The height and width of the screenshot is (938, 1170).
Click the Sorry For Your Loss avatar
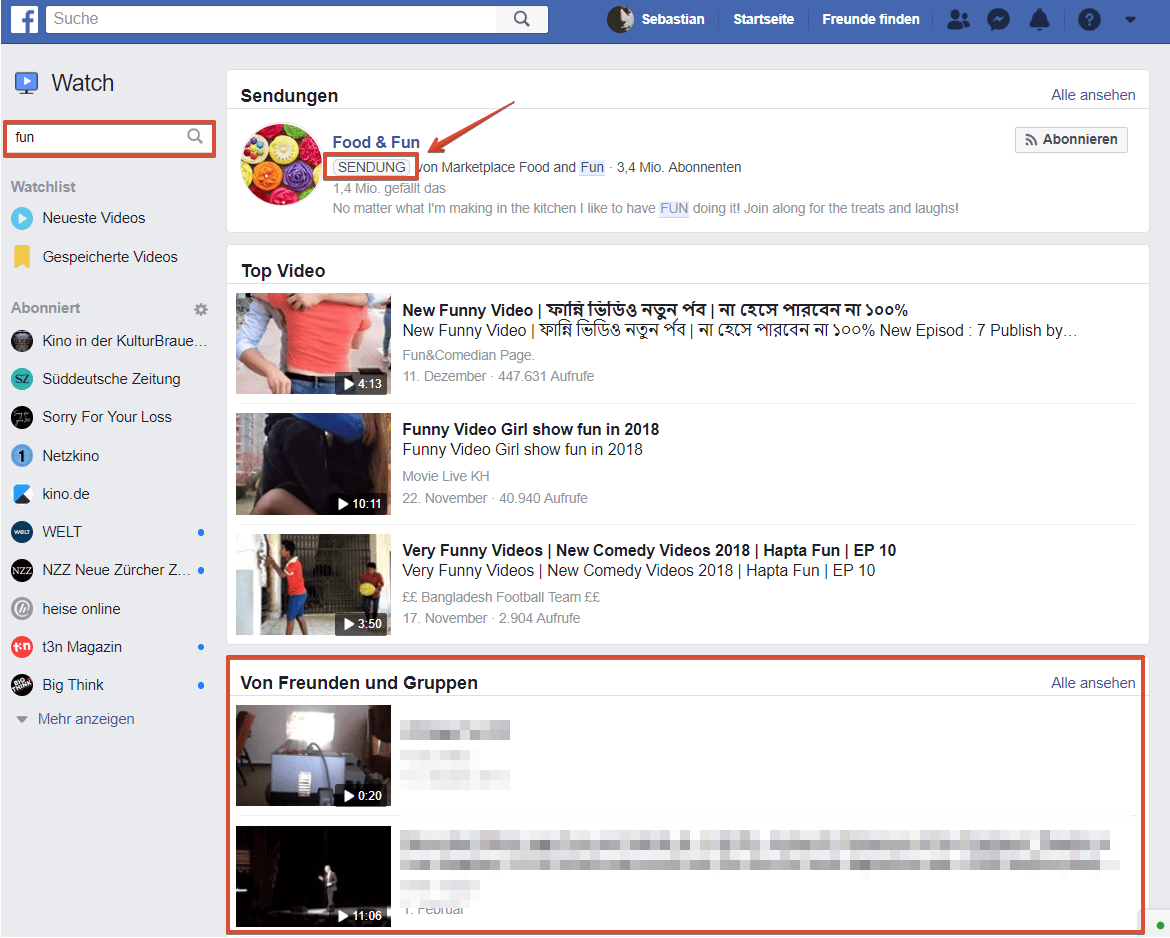point(22,417)
